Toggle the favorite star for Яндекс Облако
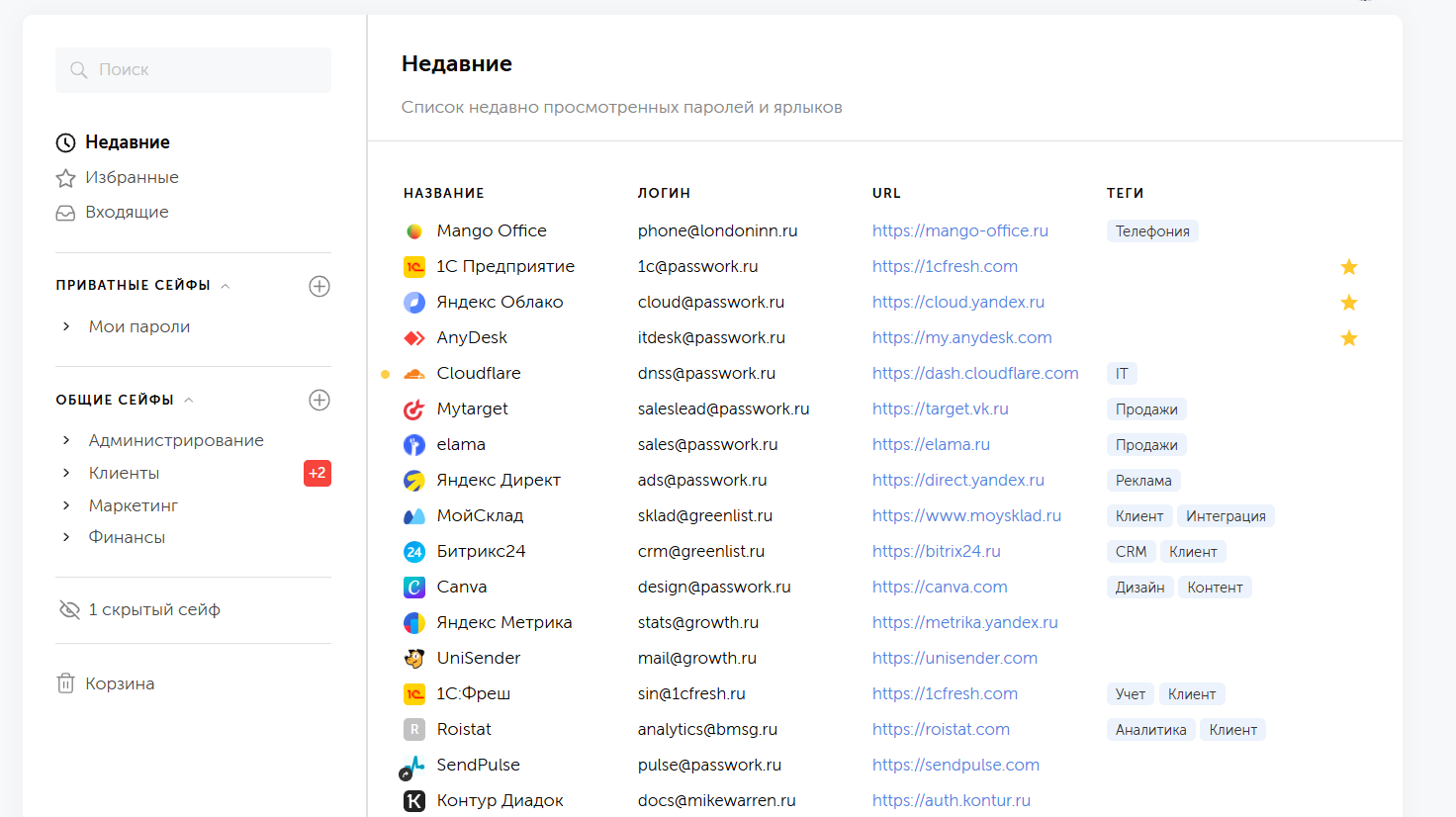The width and height of the screenshot is (1456, 817). pyautogui.click(x=1348, y=303)
